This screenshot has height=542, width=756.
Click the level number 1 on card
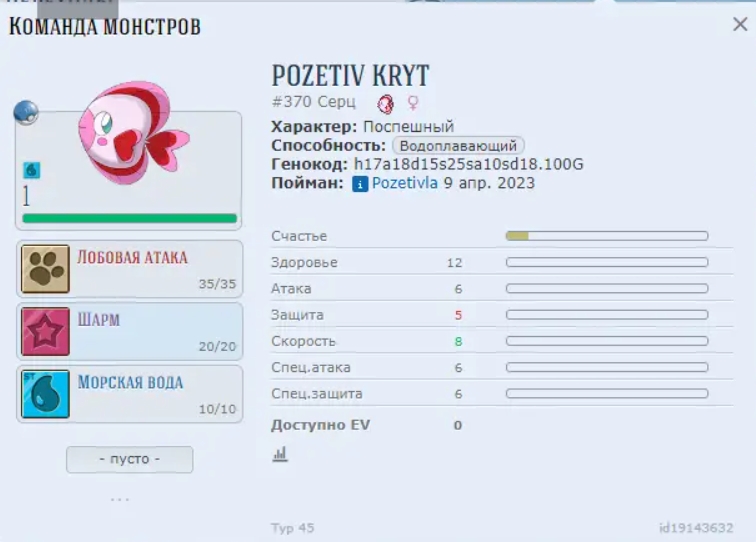click(27, 197)
